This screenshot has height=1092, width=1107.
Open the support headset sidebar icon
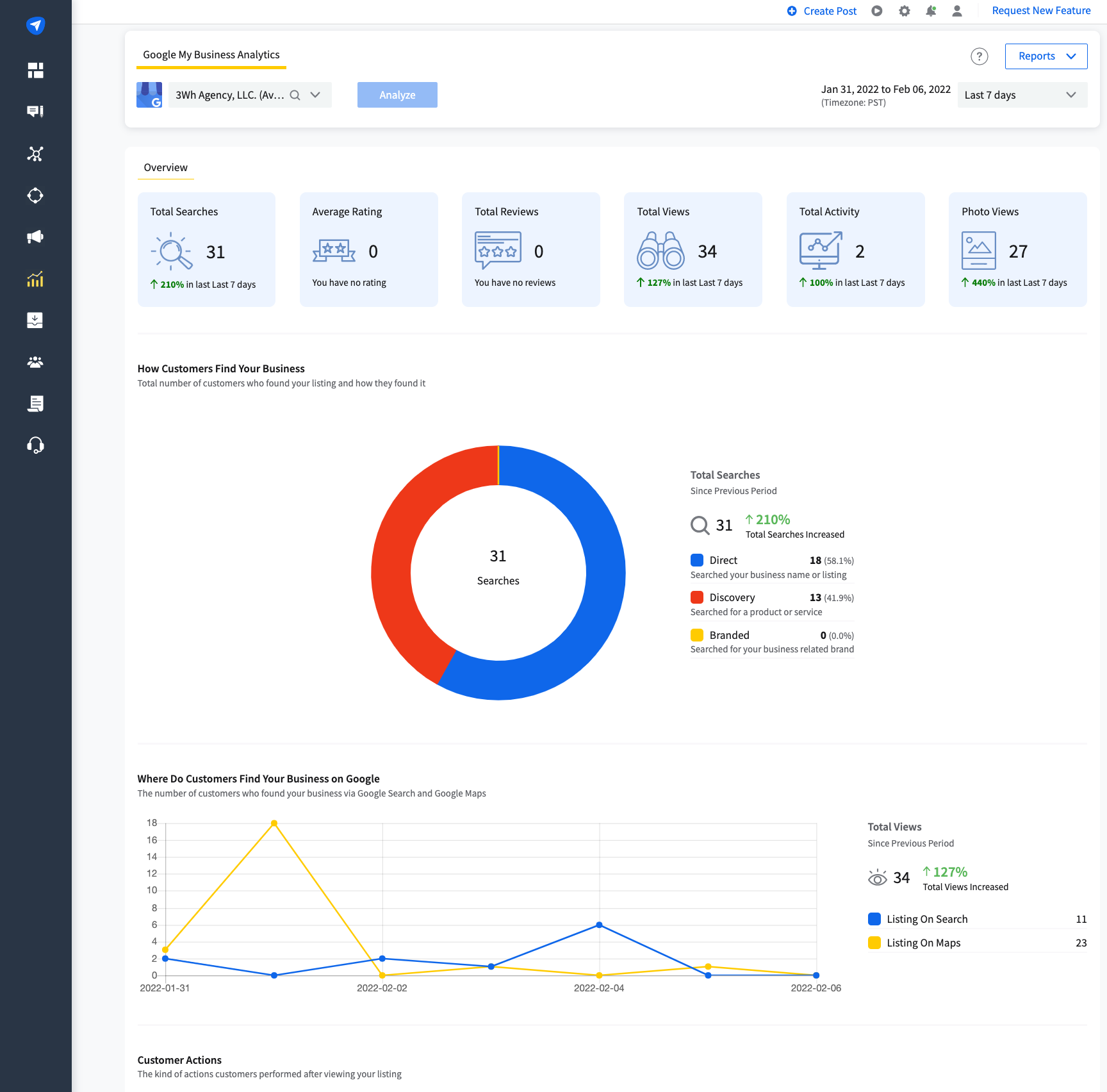coord(35,445)
